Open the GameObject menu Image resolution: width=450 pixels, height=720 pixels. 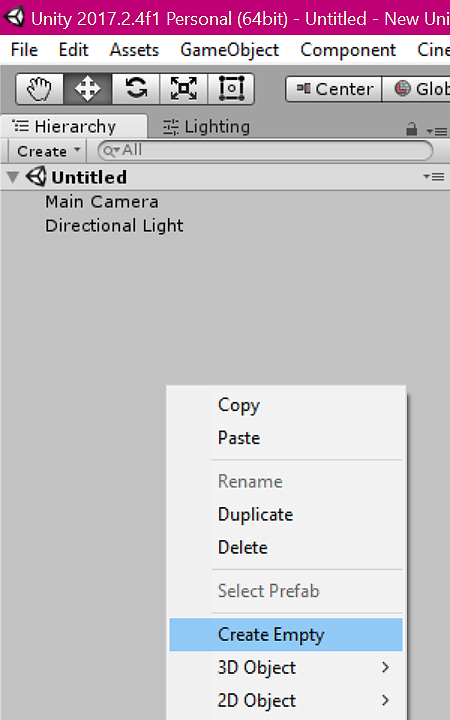pyautogui.click(x=230, y=50)
